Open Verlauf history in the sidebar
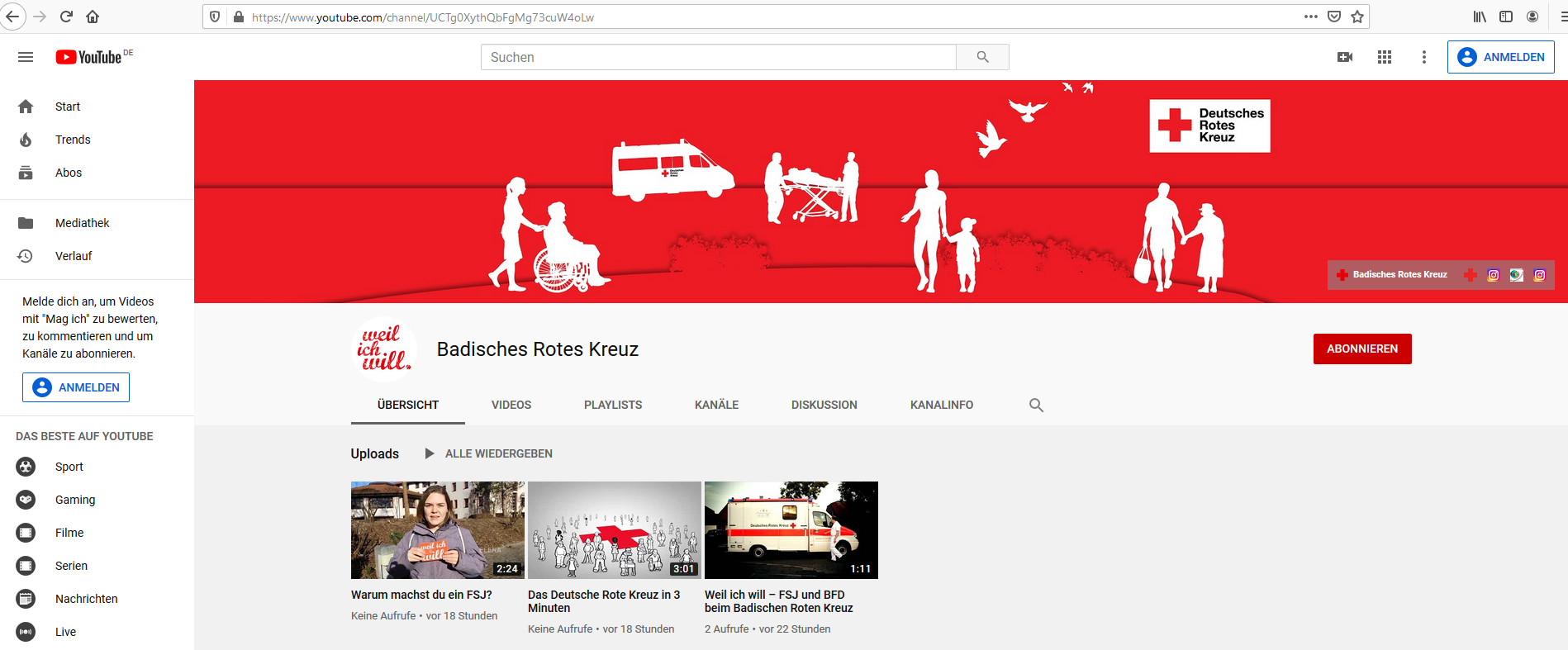 [97, 256]
